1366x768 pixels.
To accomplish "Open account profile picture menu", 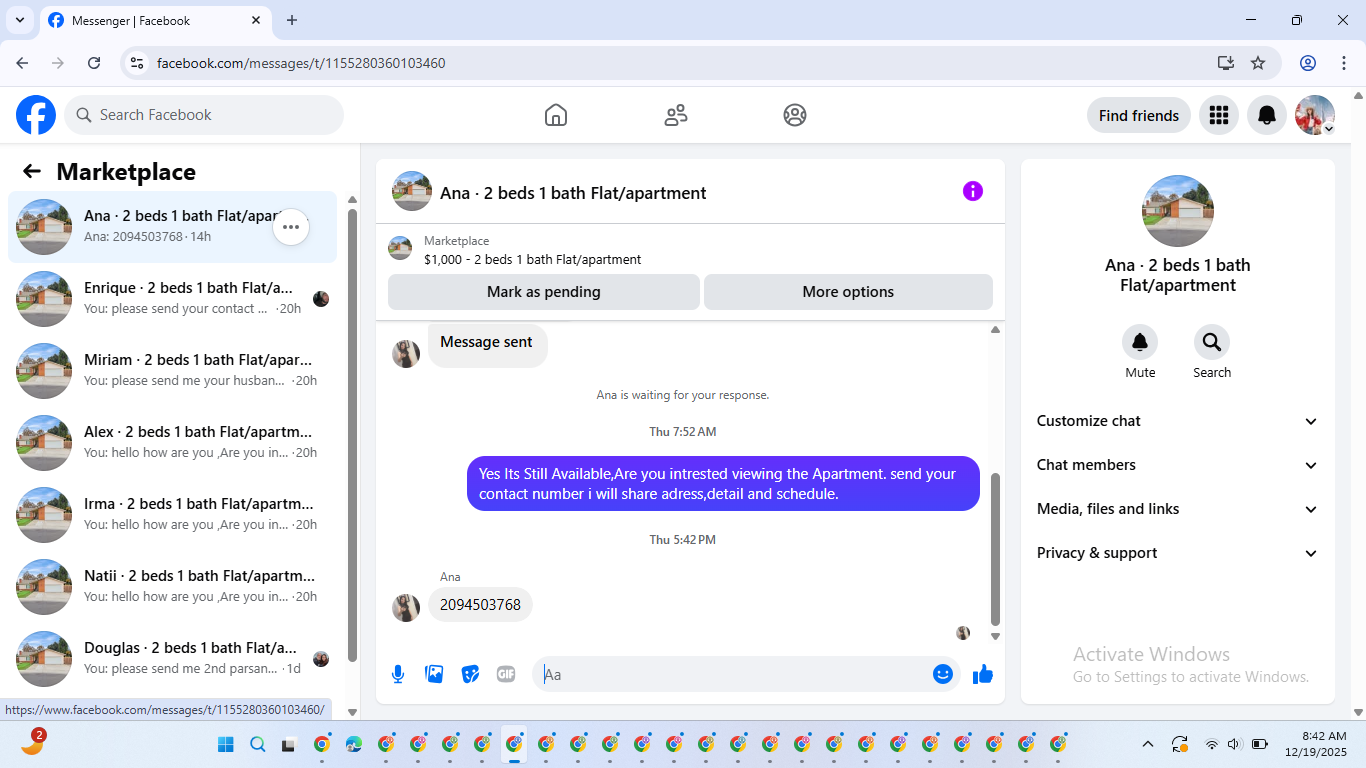I will point(1314,115).
